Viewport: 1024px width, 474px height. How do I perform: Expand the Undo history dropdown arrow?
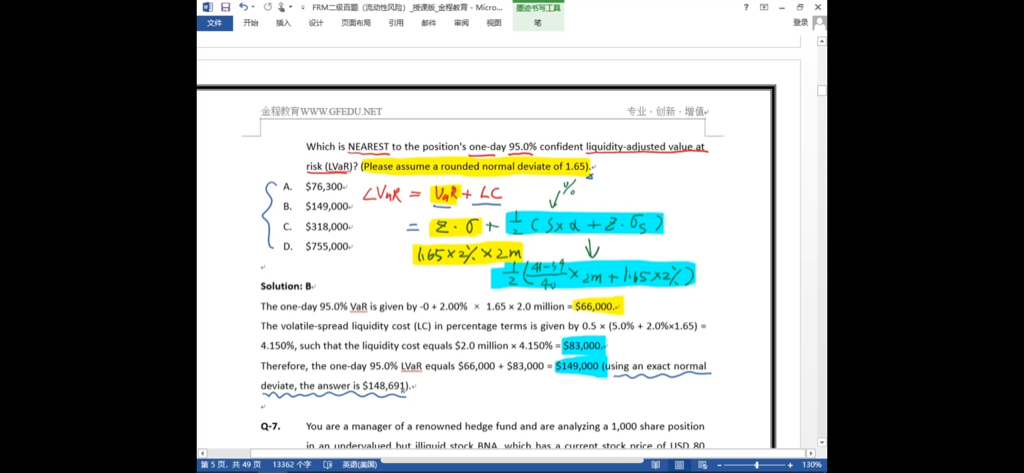[254, 7]
